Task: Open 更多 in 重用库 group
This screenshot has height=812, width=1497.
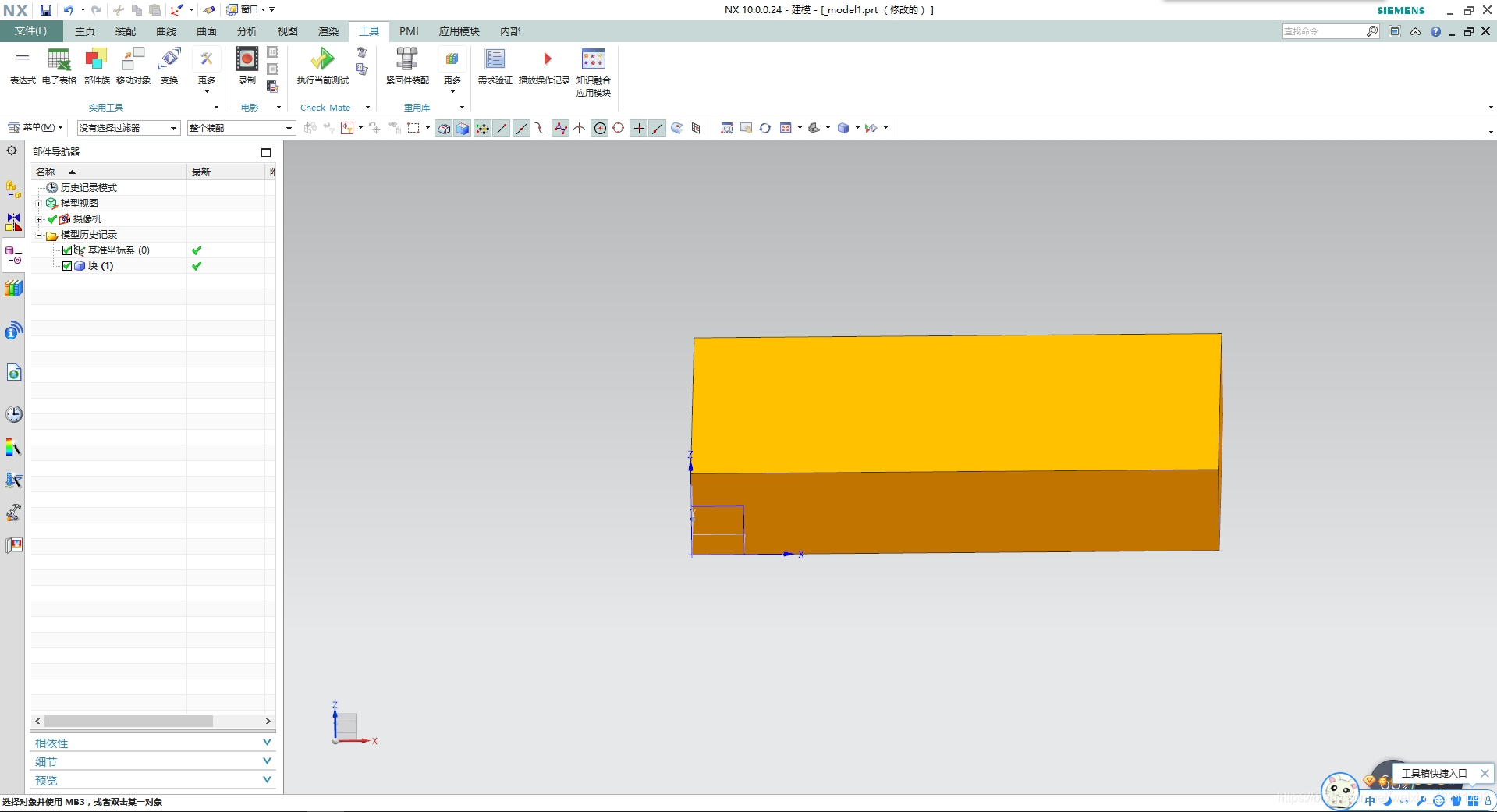Action: click(452, 70)
